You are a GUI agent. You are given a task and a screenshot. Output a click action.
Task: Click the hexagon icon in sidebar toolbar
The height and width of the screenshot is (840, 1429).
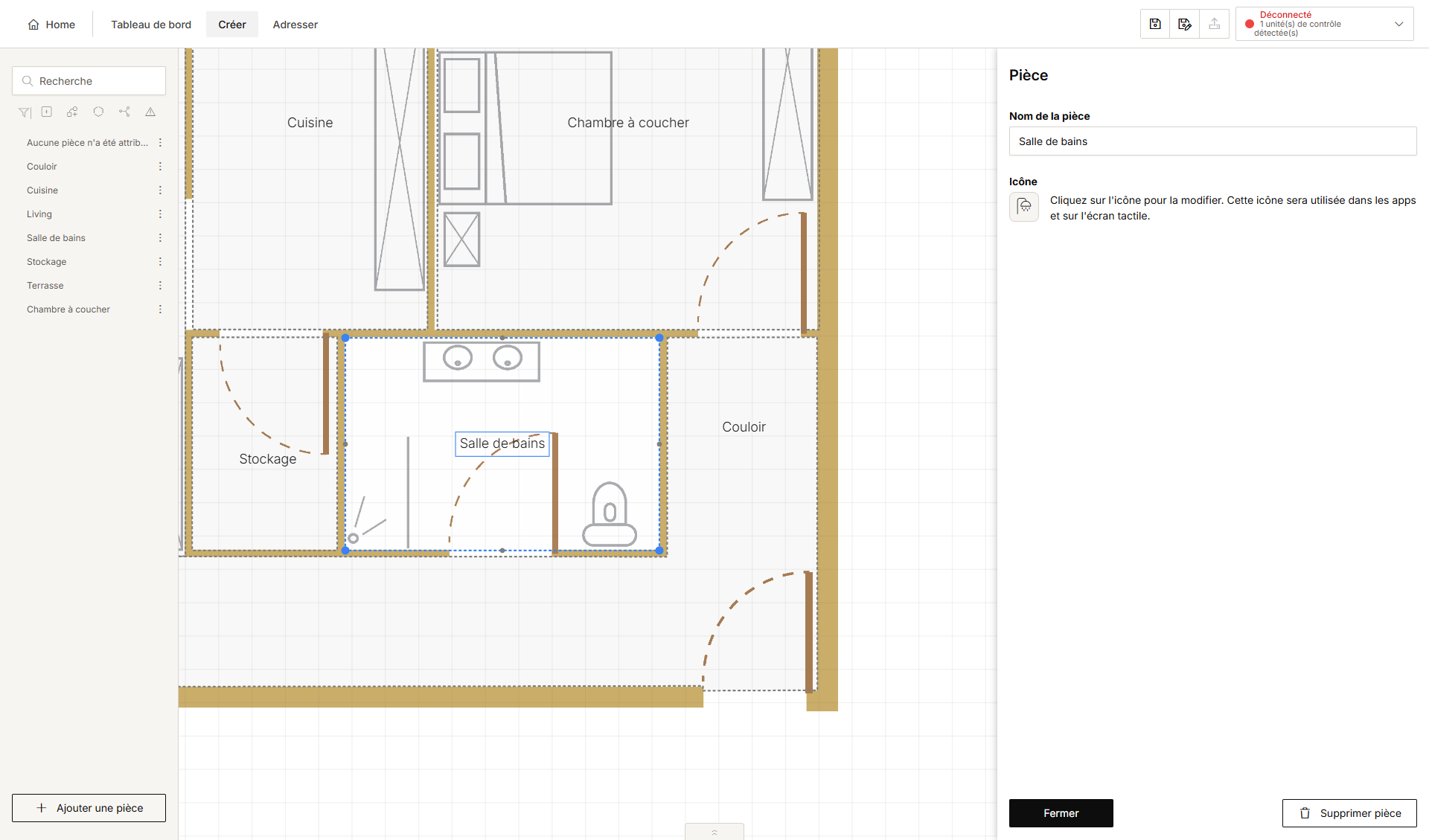[98, 112]
